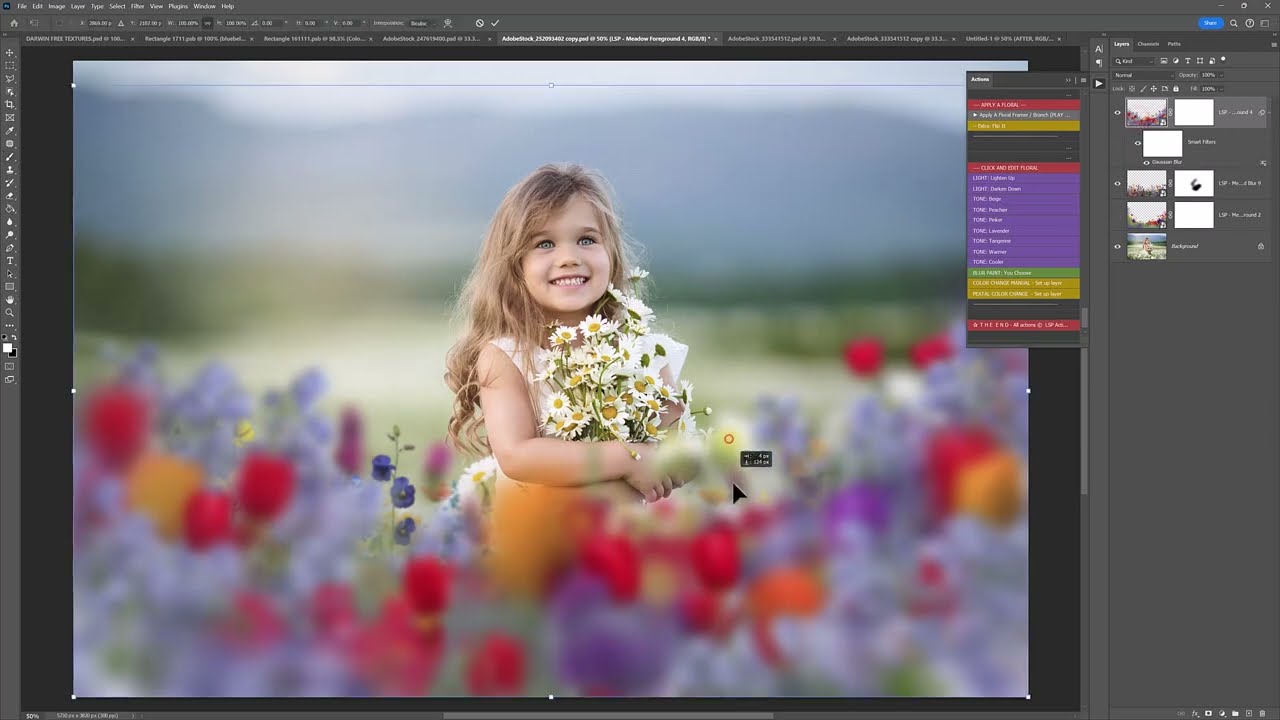Select the Move tool
Image resolution: width=1280 pixels, height=720 pixels.
tap(10, 52)
